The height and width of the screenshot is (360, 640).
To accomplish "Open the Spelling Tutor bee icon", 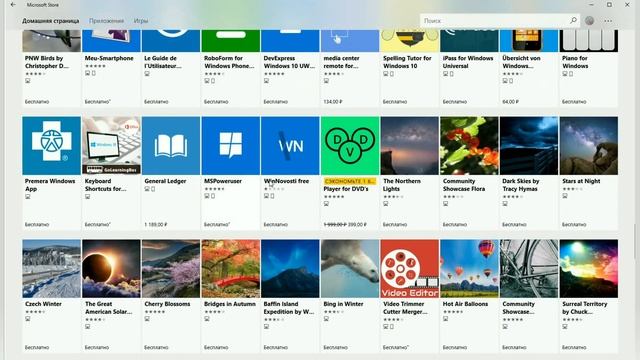I will [410, 40].
